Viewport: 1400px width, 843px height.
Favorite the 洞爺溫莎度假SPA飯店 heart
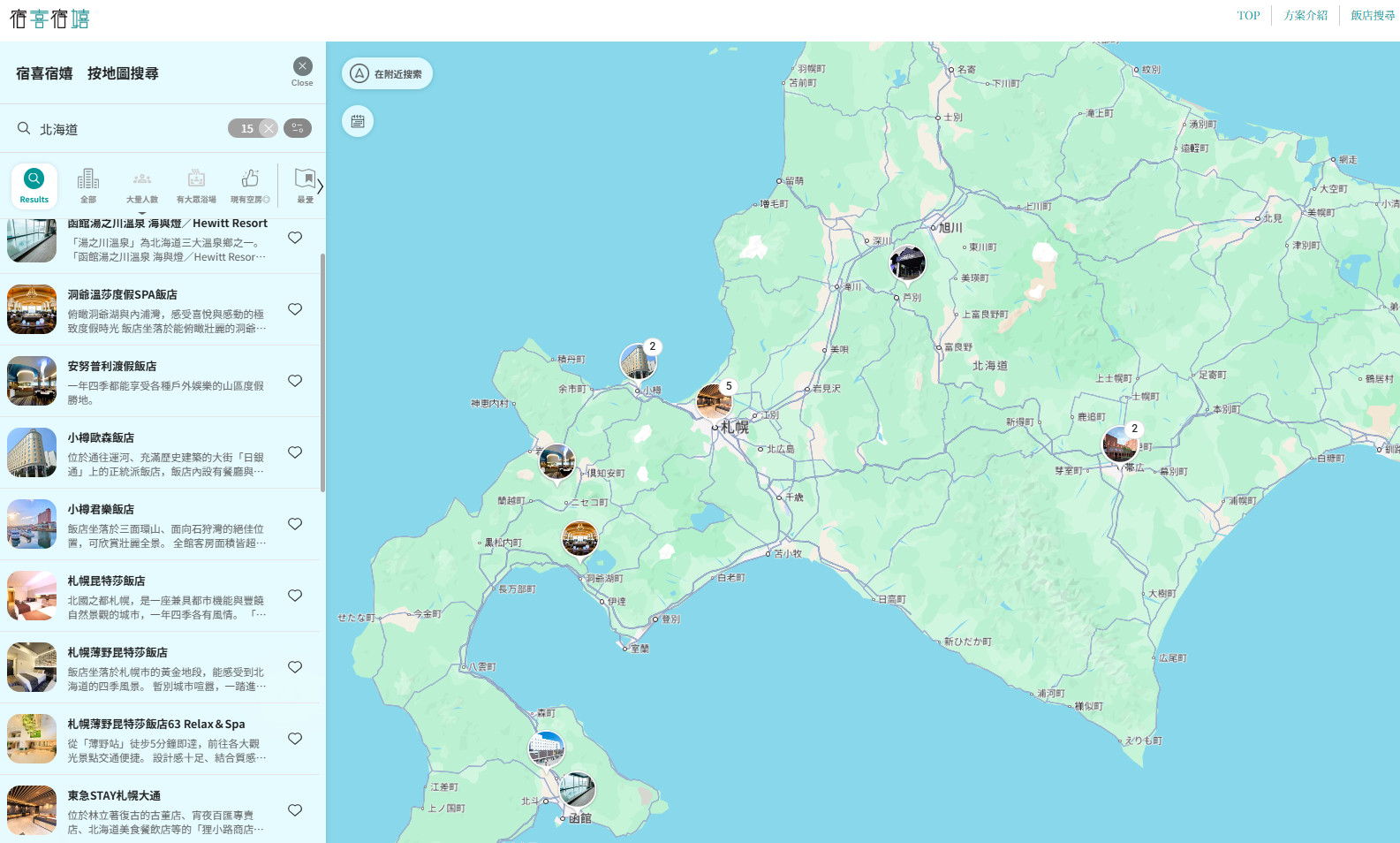(x=295, y=309)
